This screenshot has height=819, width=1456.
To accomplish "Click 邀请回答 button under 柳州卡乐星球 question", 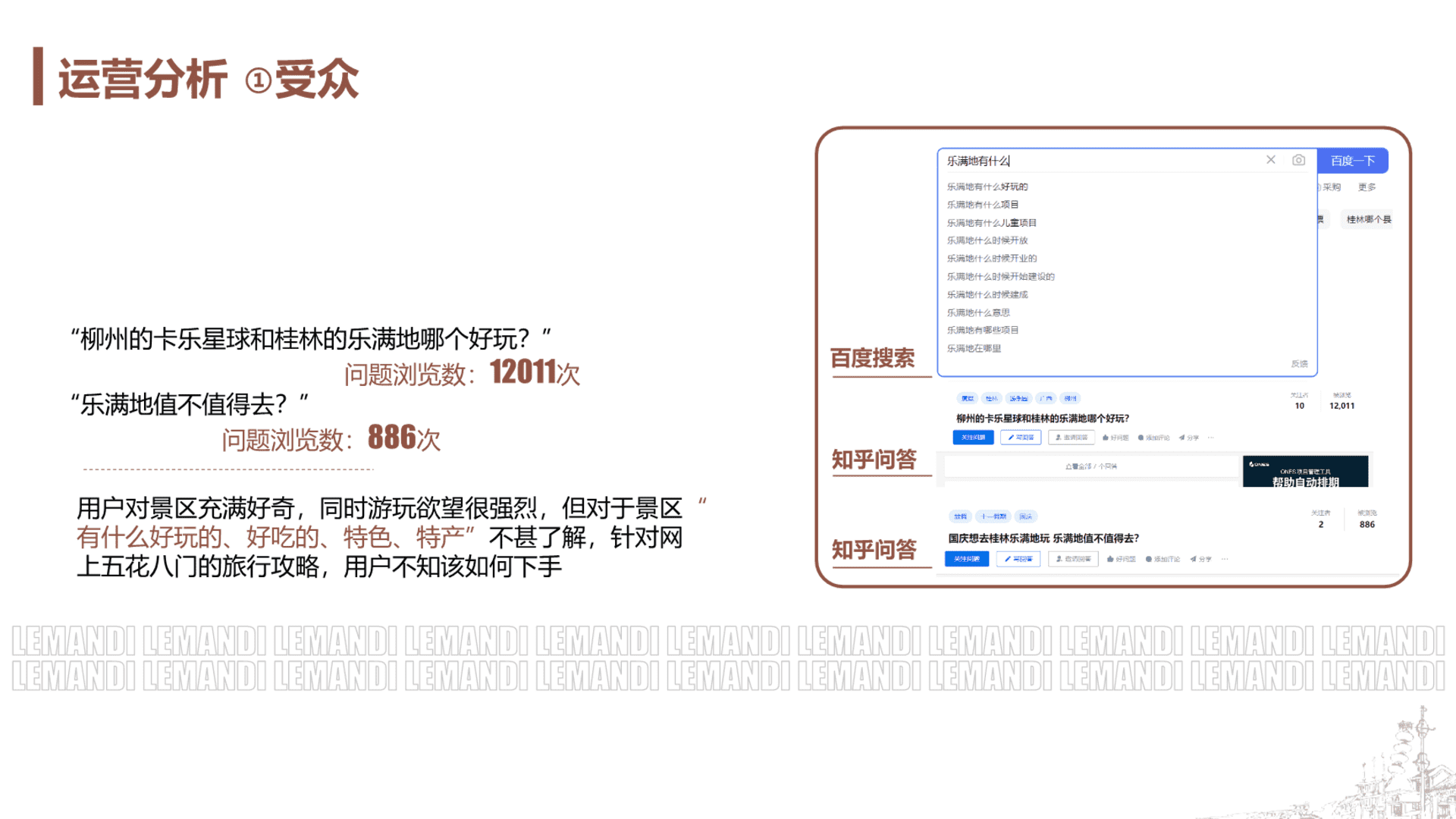I will click(x=1072, y=438).
